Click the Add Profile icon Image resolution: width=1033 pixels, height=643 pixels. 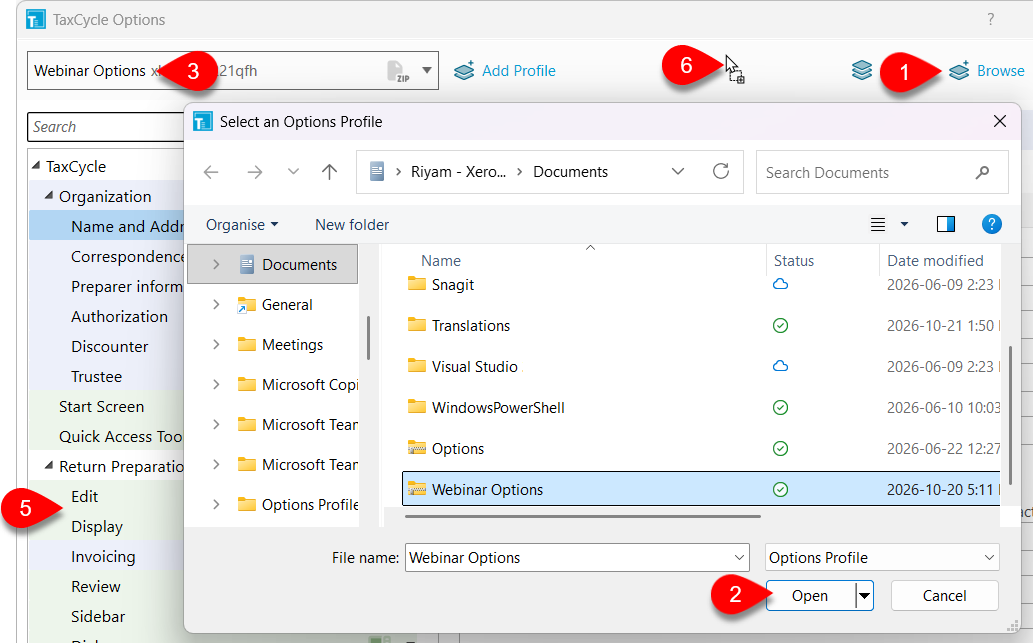464,70
